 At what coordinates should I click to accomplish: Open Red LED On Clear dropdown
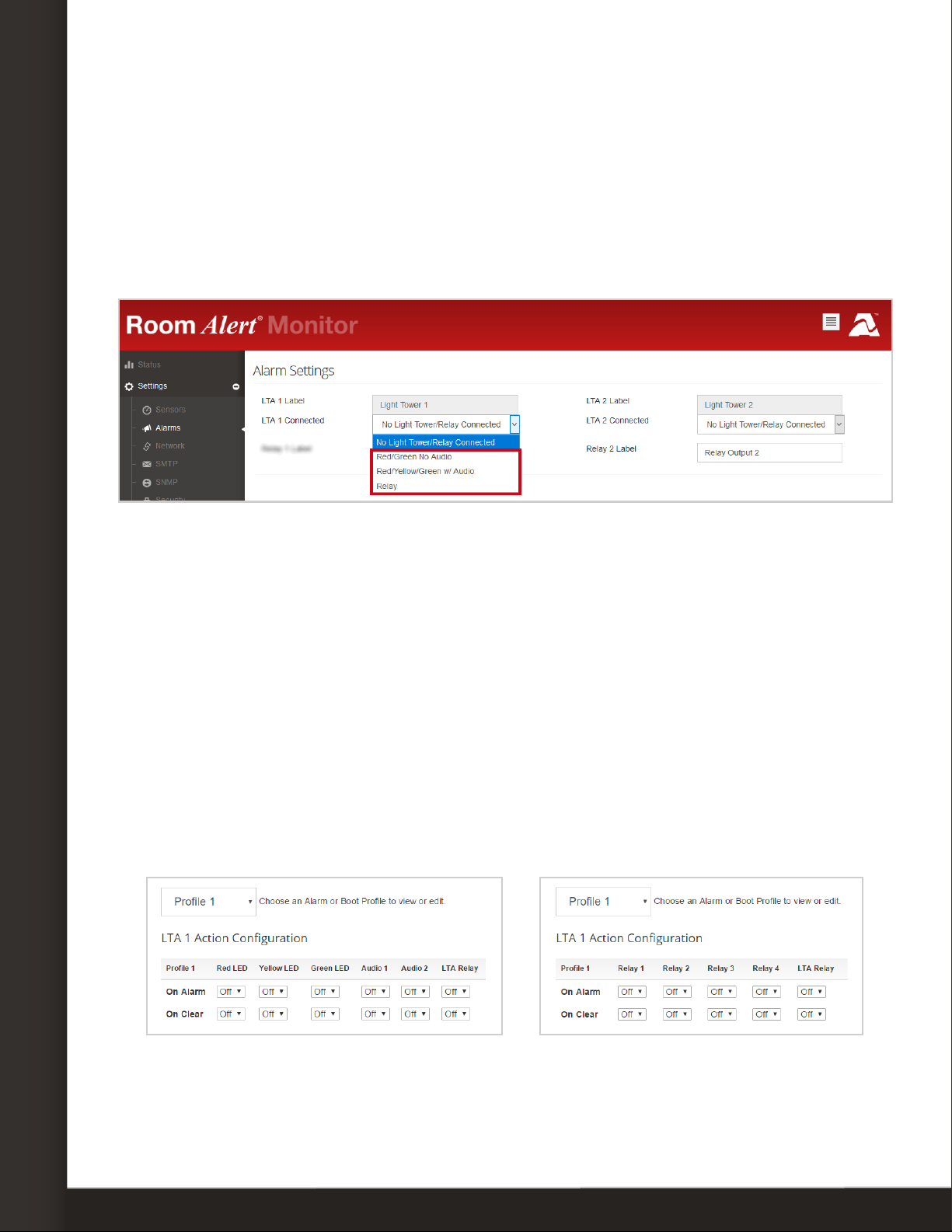pos(231,1014)
